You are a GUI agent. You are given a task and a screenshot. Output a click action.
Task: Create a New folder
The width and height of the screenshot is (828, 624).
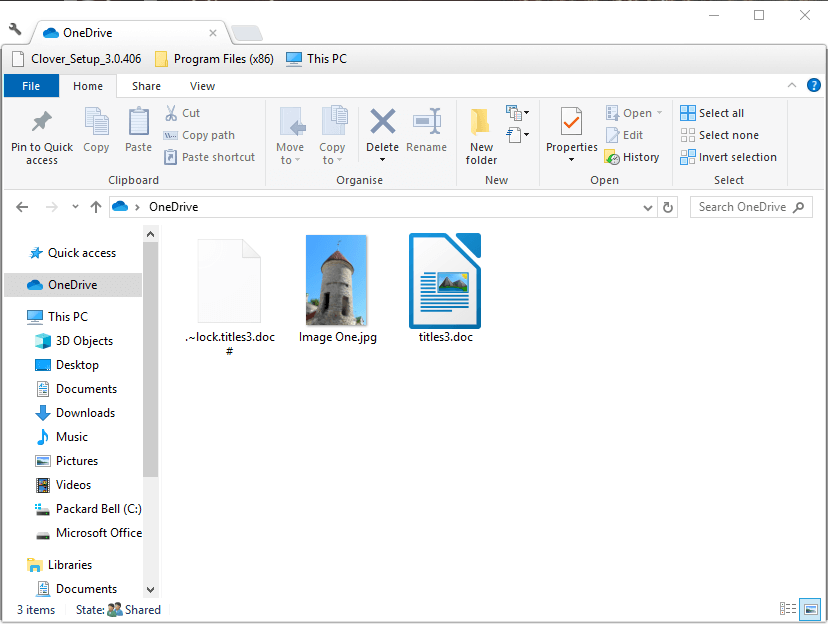pos(481,136)
